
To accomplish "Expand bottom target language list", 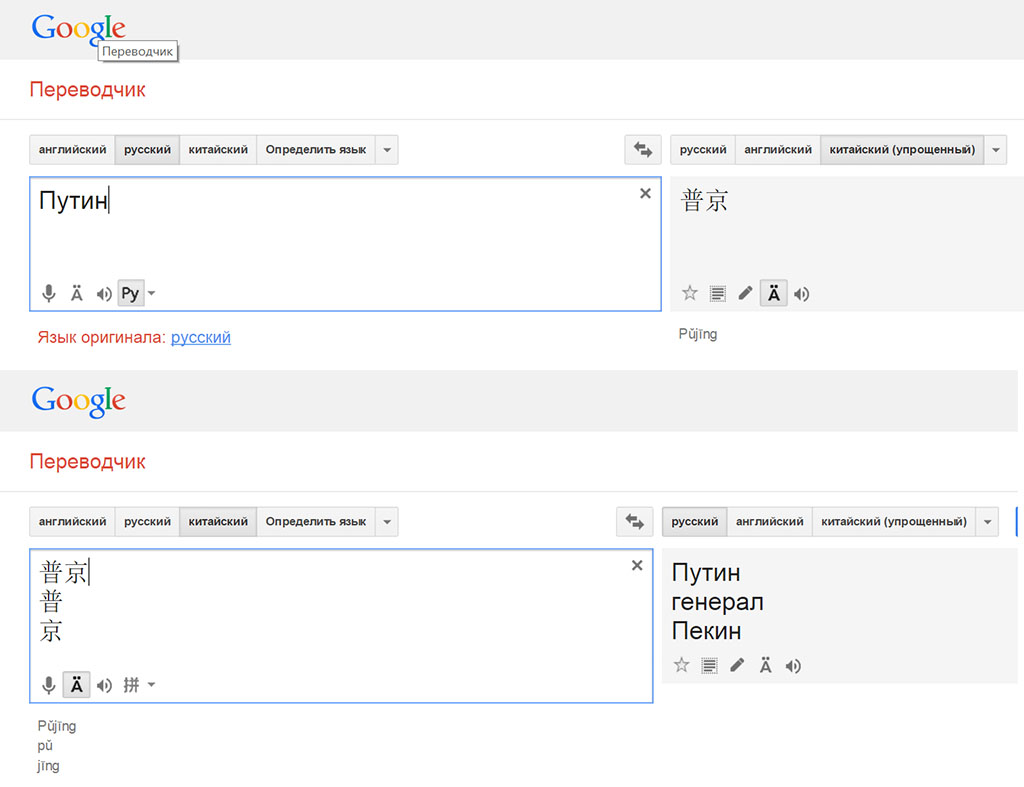I will tap(987, 522).
